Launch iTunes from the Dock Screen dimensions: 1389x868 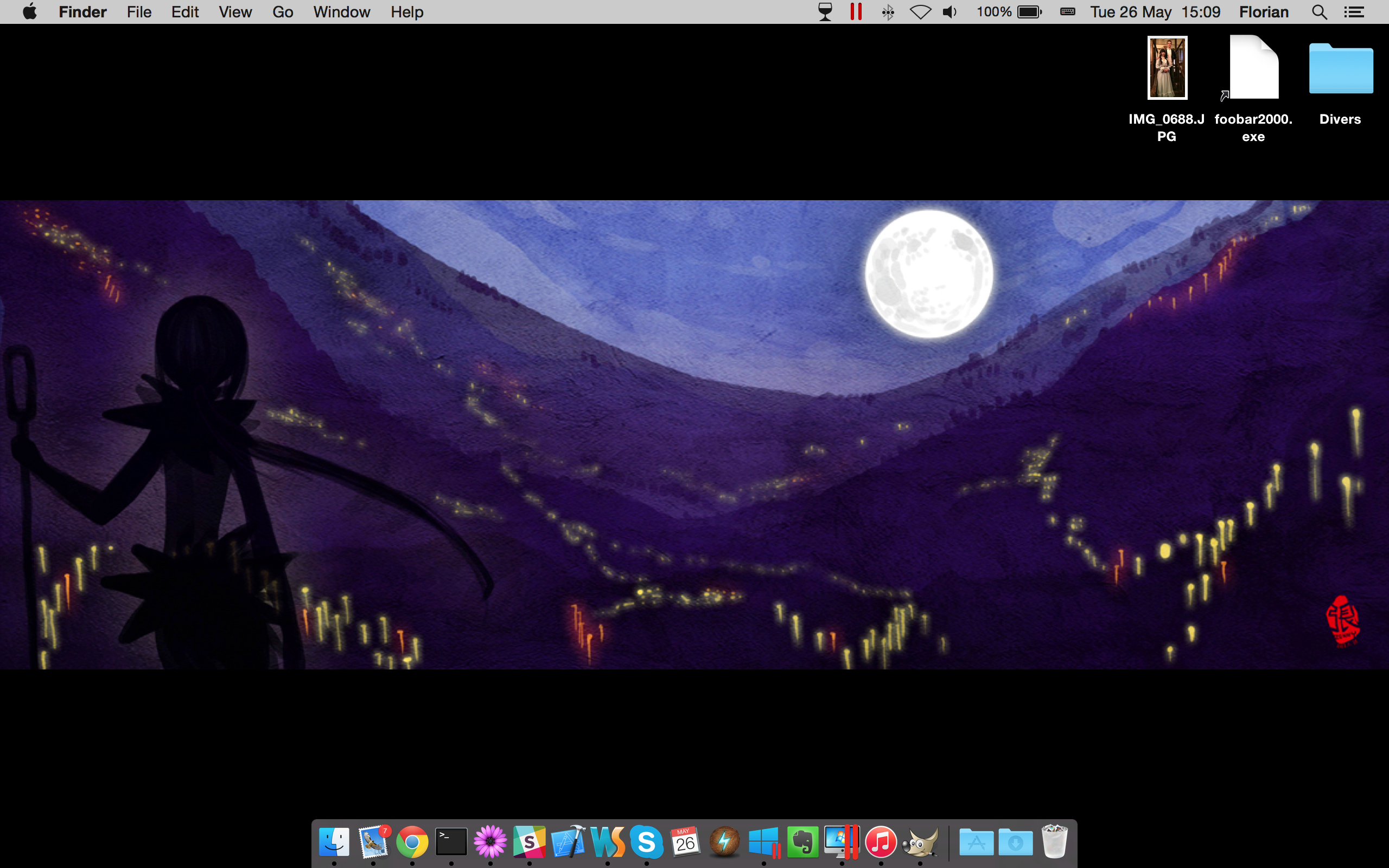pos(881,842)
